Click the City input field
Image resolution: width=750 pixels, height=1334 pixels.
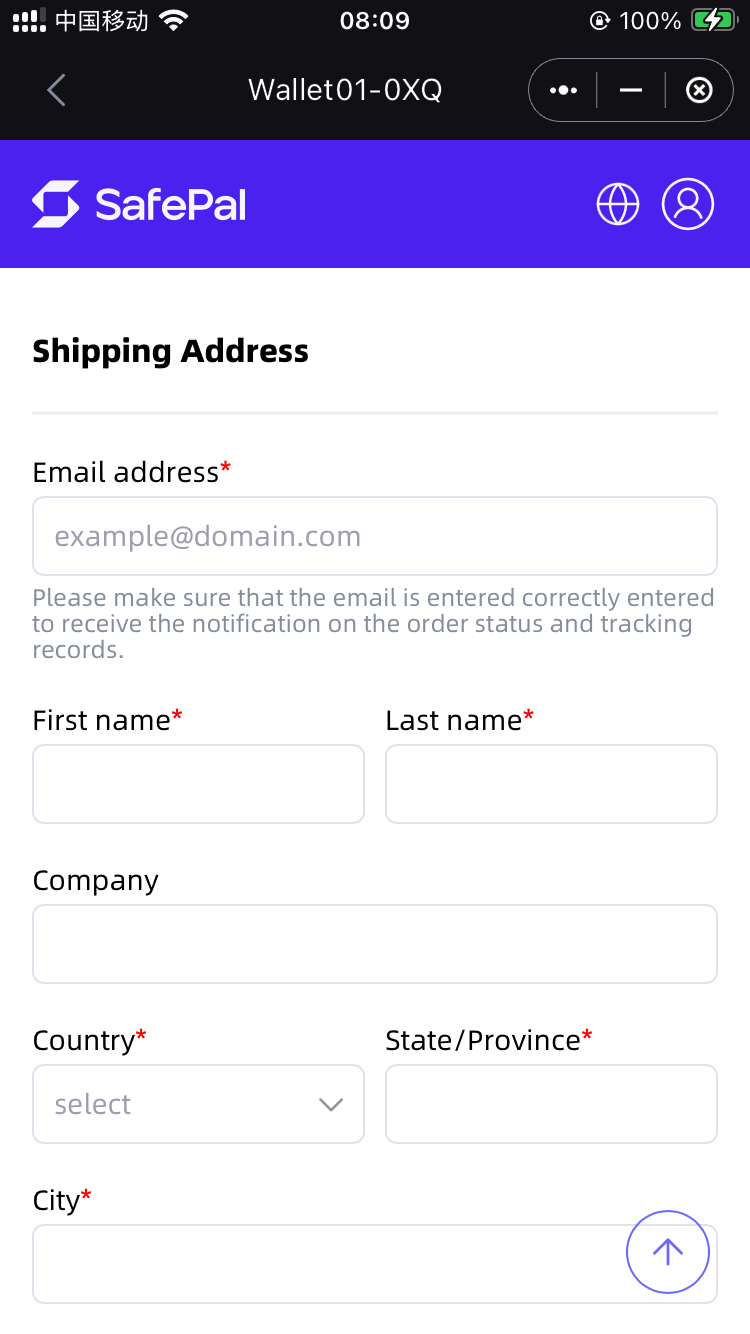point(375,1264)
